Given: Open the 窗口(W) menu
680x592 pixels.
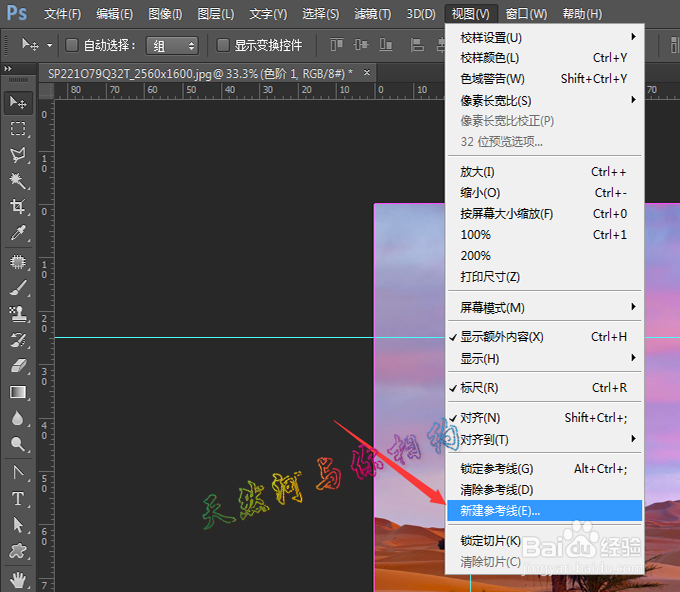Looking at the screenshot, I should pos(526,14).
